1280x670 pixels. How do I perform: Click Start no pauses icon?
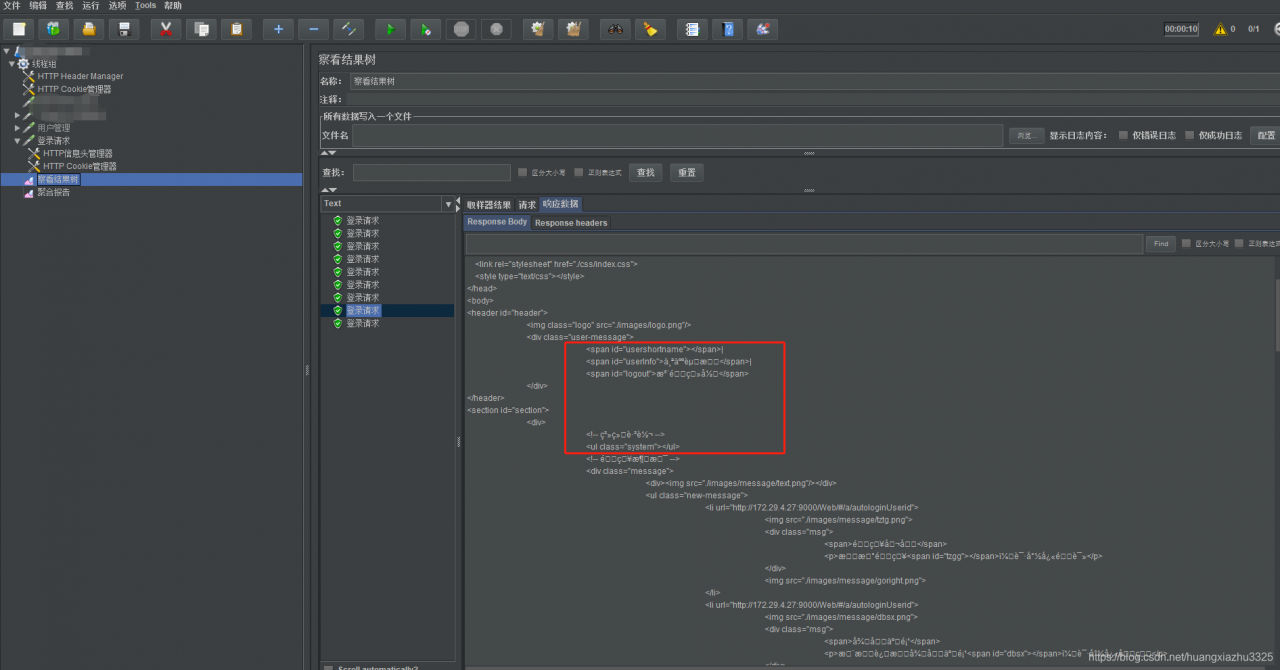point(426,29)
